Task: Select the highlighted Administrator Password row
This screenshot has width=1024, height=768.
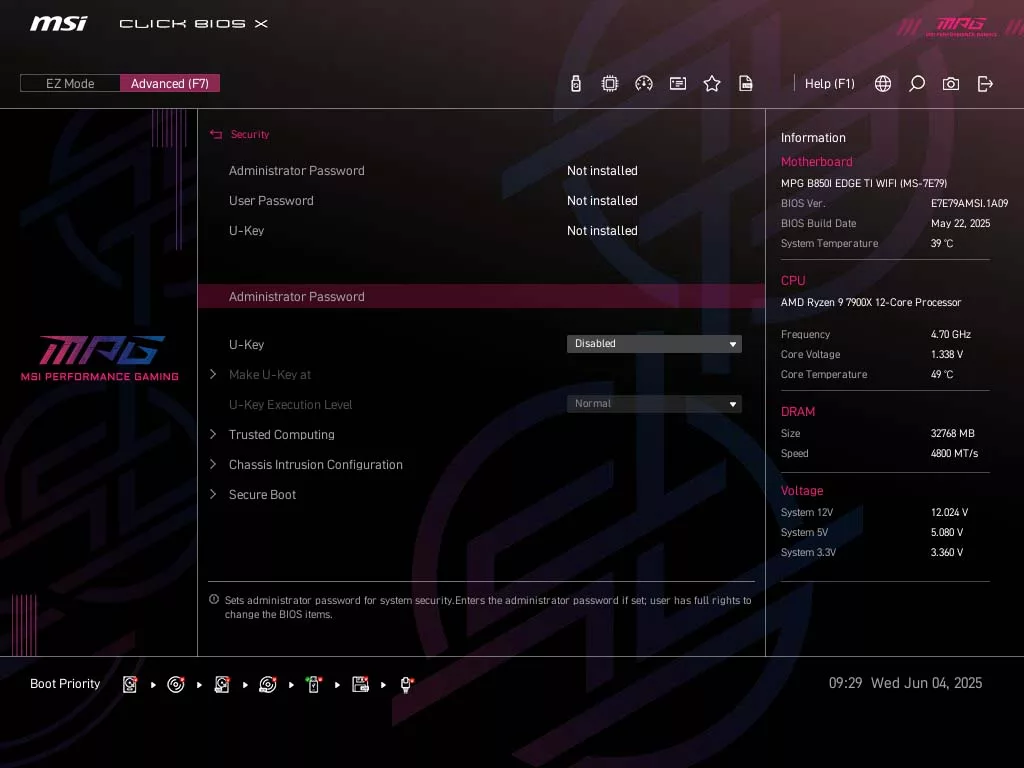Action: click(x=481, y=296)
